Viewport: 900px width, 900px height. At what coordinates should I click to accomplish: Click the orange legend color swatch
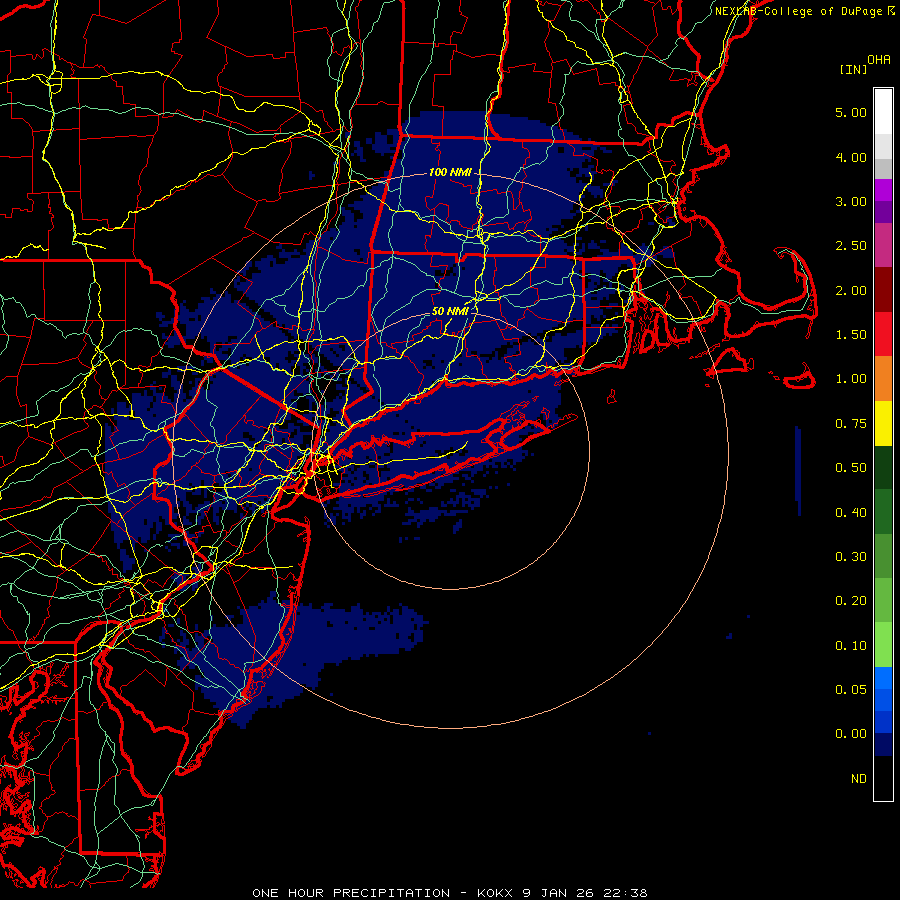point(883,378)
